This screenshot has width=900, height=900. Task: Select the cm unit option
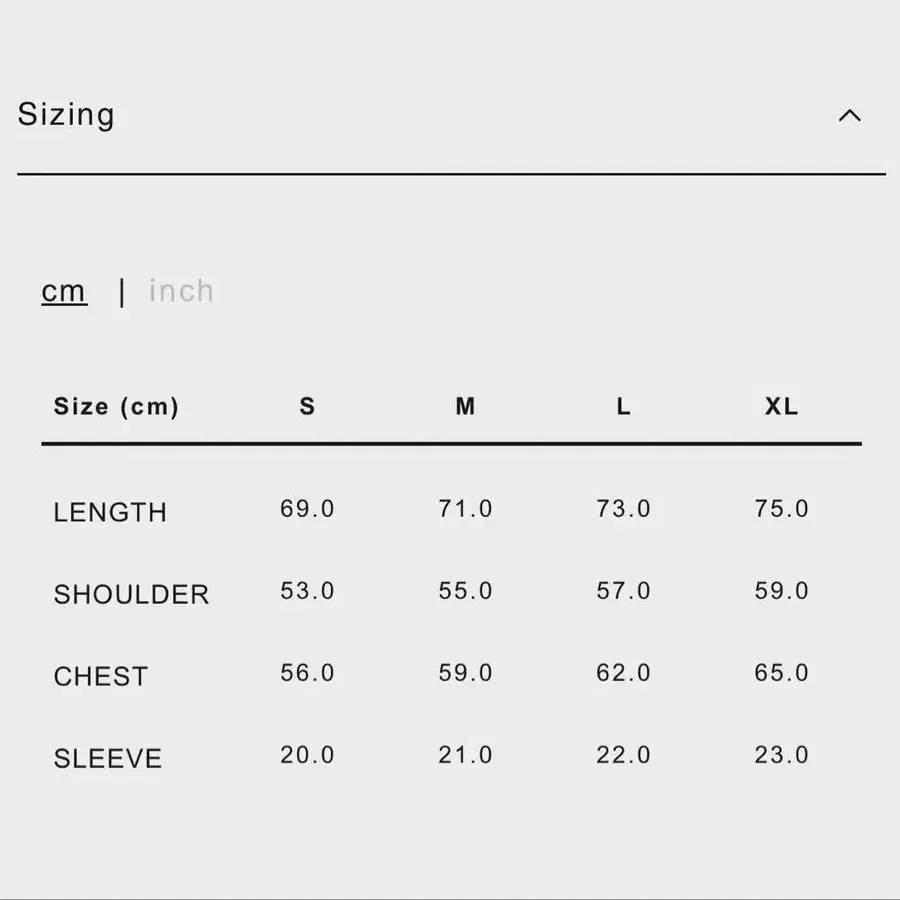[64, 291]
